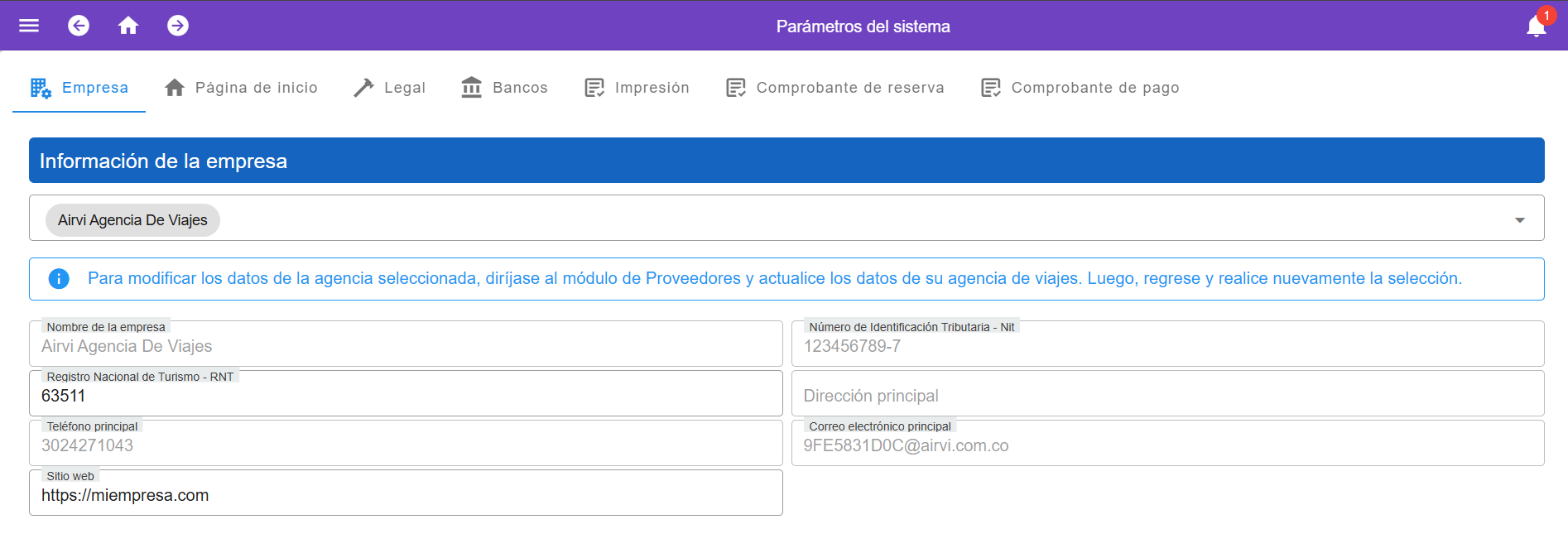Open the Comprobante de reserva tab
The image size is (1568, 534).
(x=835, y=88)
